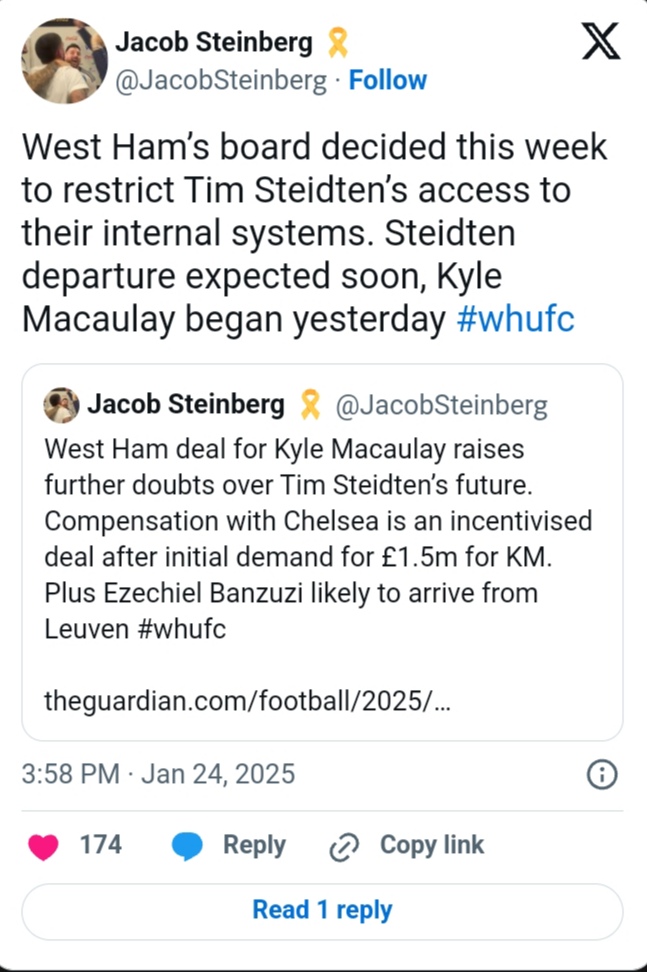Click the copy link chain icon
Viewport: 647px width, 972px height.
344,846
